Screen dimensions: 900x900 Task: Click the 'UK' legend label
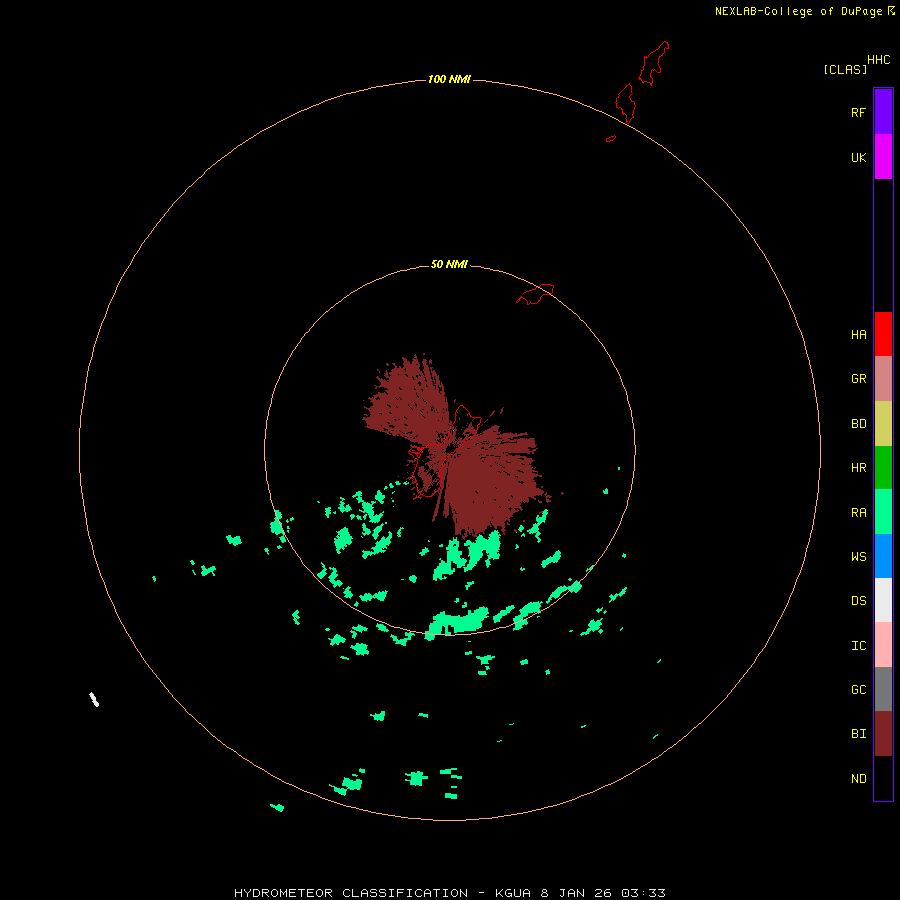pyautogui.click(x=858, y=158)
